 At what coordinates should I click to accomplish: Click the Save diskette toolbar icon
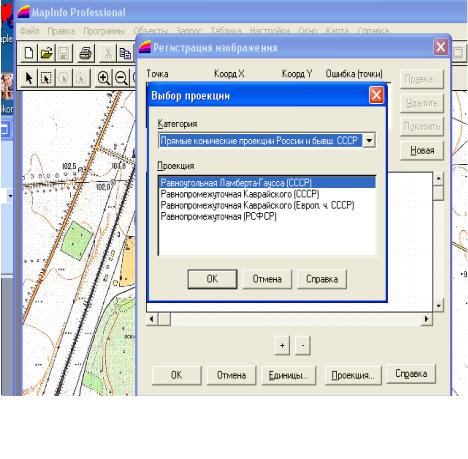64,53
